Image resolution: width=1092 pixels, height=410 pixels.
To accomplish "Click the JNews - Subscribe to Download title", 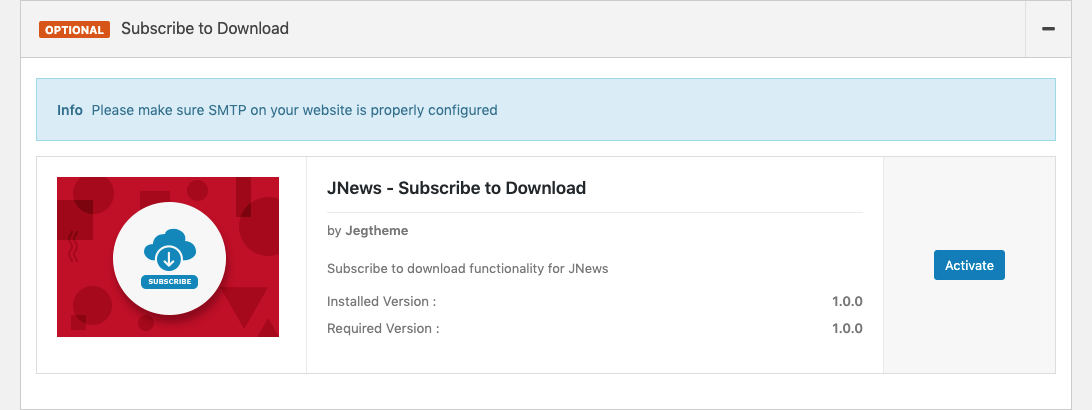I will click(456, 188).
